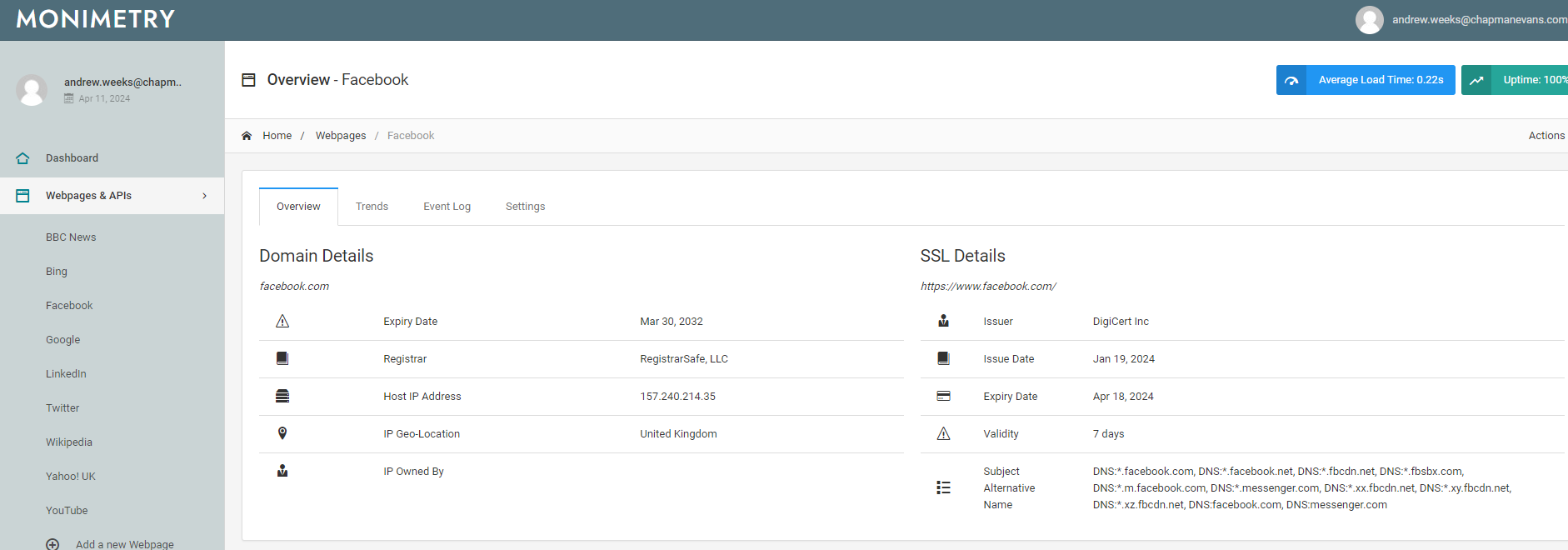The width and height of the screenshot is (1568, 550).
Task: Click the Monimetry logo
Action: (96, 19)
